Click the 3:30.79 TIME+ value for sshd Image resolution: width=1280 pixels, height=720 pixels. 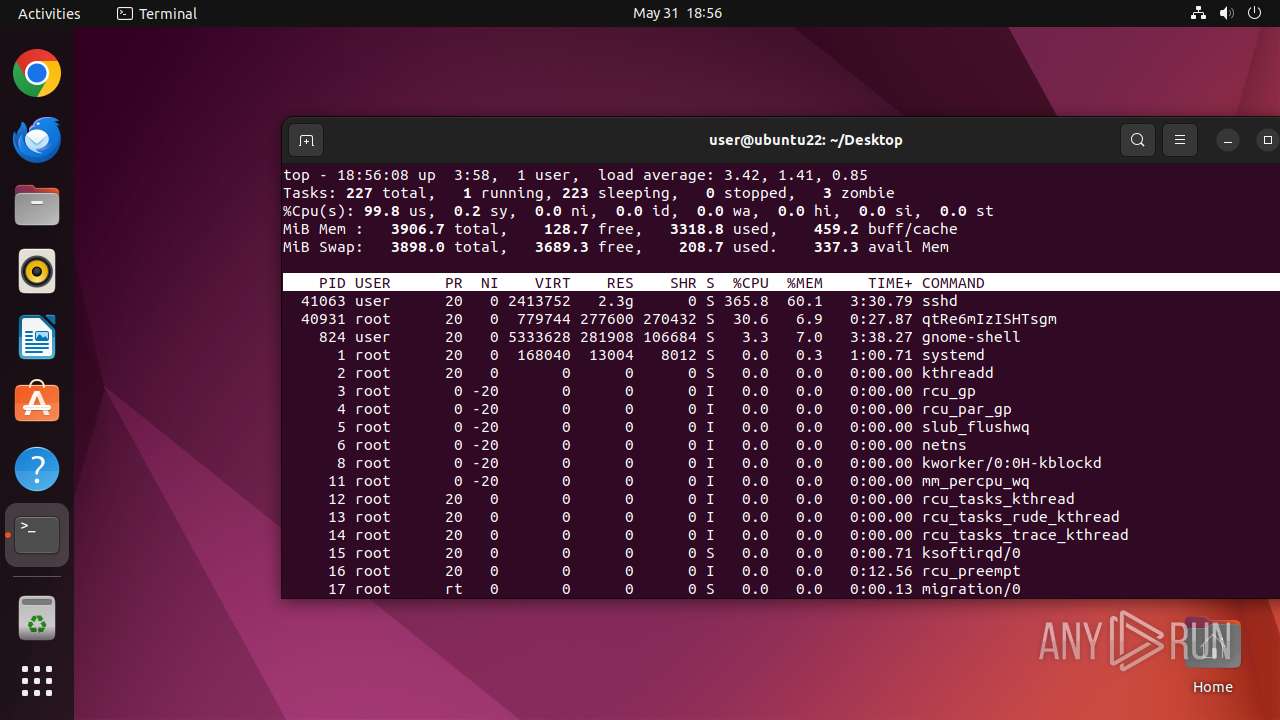point(881,301)
